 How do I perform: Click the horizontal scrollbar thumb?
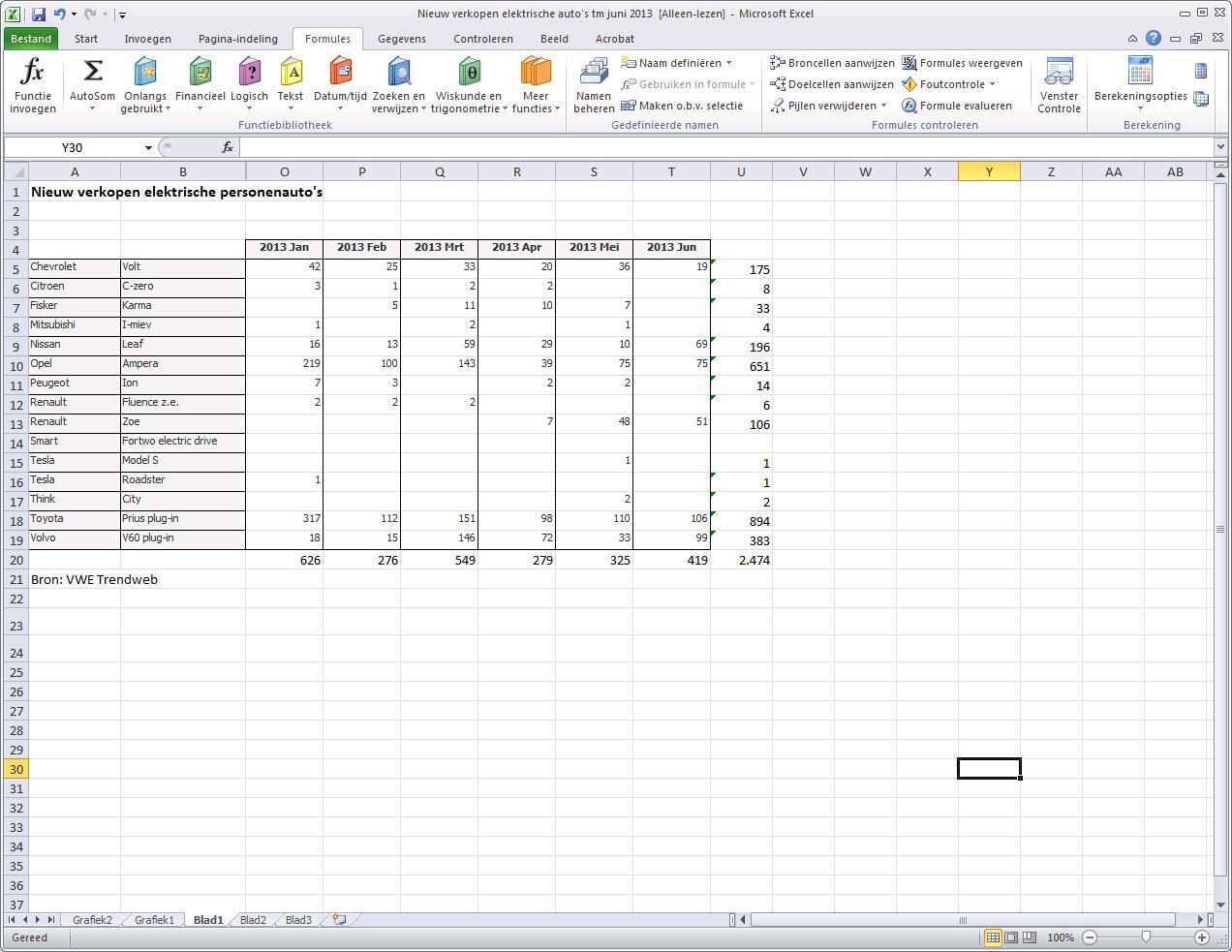point(963,920)
